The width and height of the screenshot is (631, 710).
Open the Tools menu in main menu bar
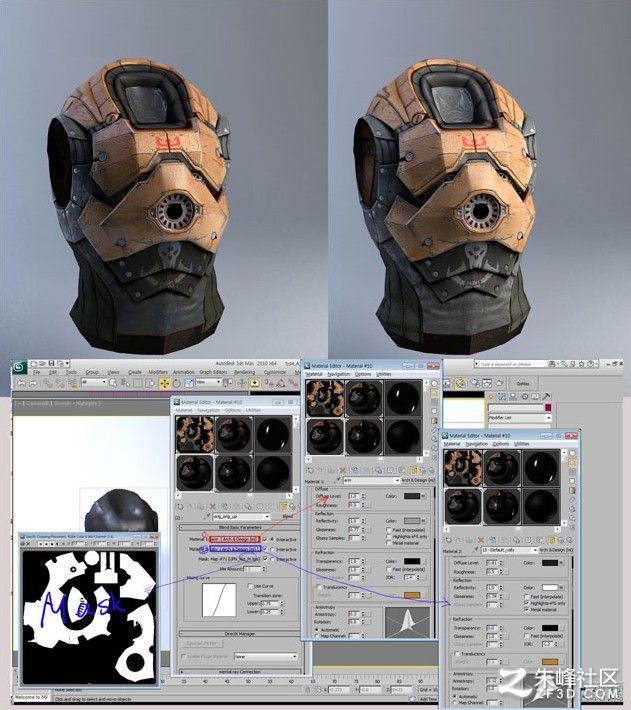[72, 372]
